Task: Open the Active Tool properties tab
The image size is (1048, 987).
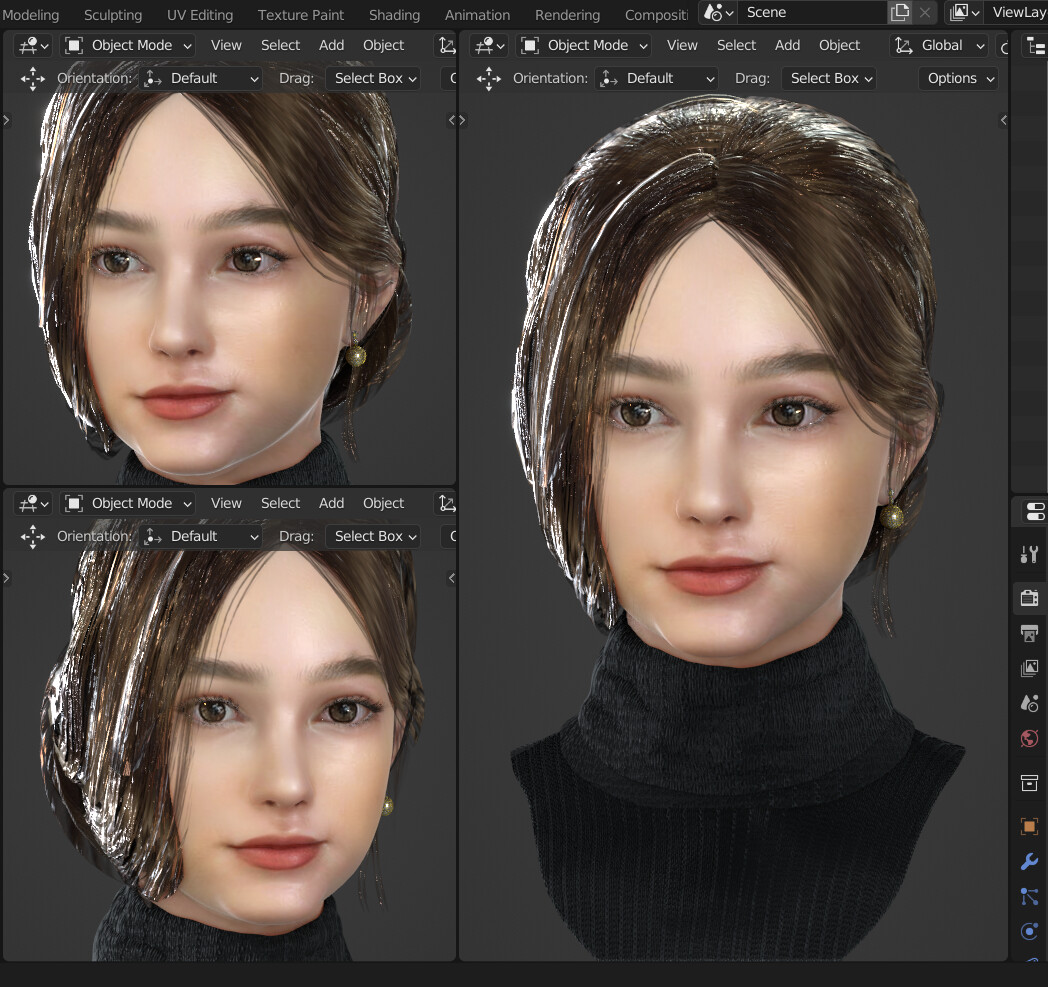Action: click(1030, 554)
